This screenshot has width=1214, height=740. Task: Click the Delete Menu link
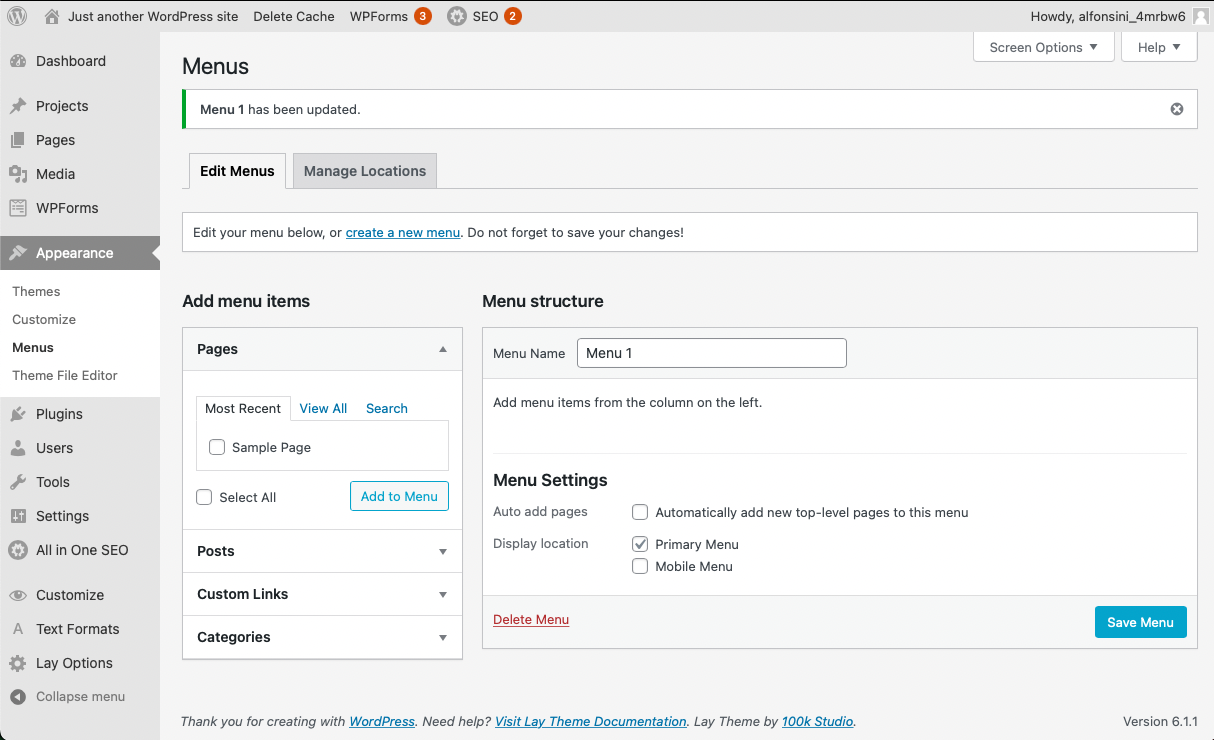pos(531,620)
